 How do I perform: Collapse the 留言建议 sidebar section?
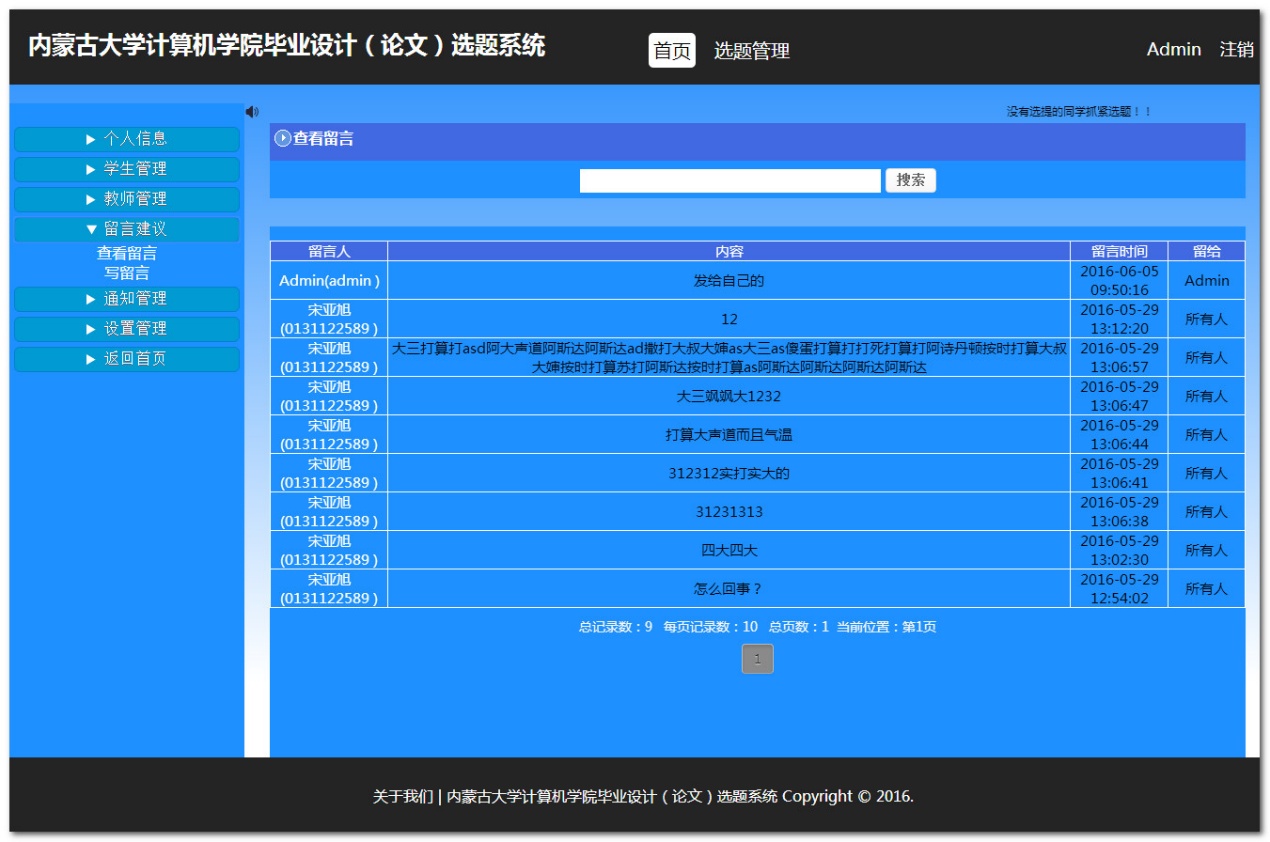[127, 229]
